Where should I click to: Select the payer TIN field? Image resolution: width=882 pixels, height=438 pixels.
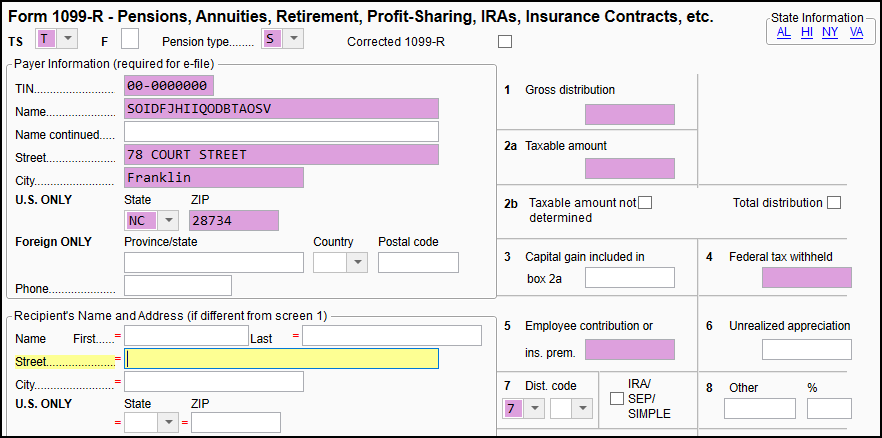click(x=169, y=86)
